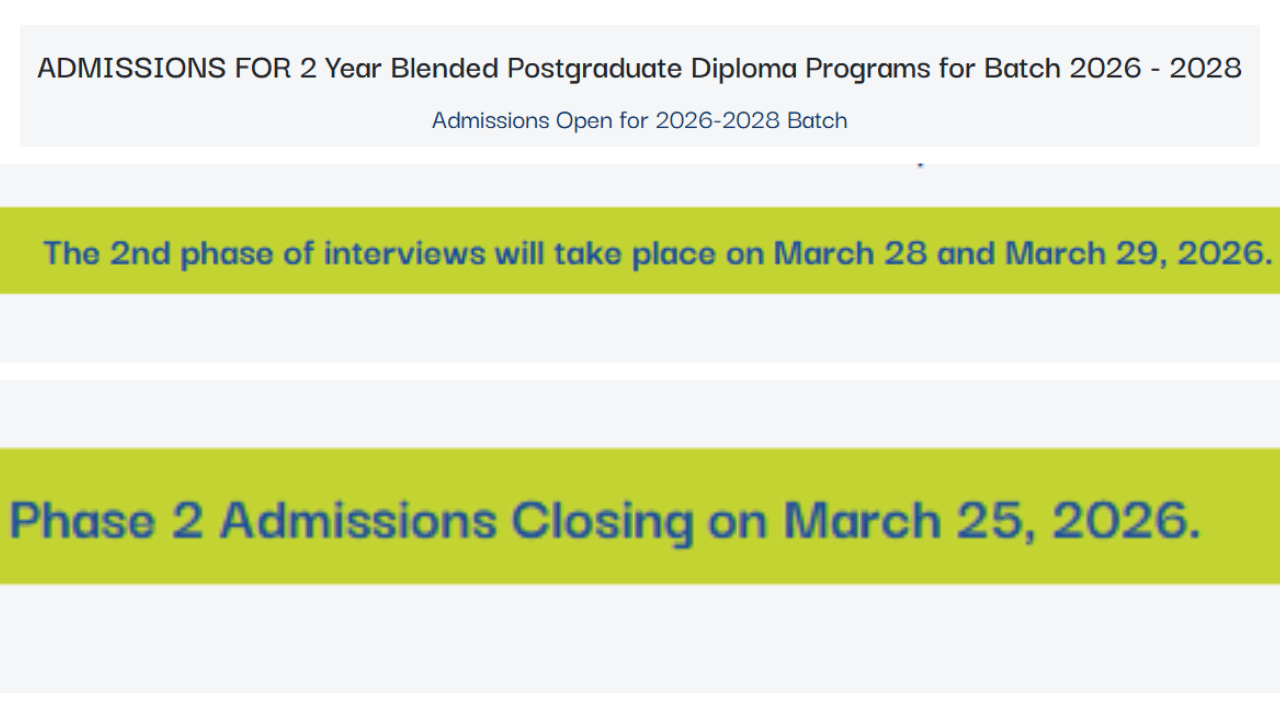Click "March 25, 2026" closing date text

990,521
